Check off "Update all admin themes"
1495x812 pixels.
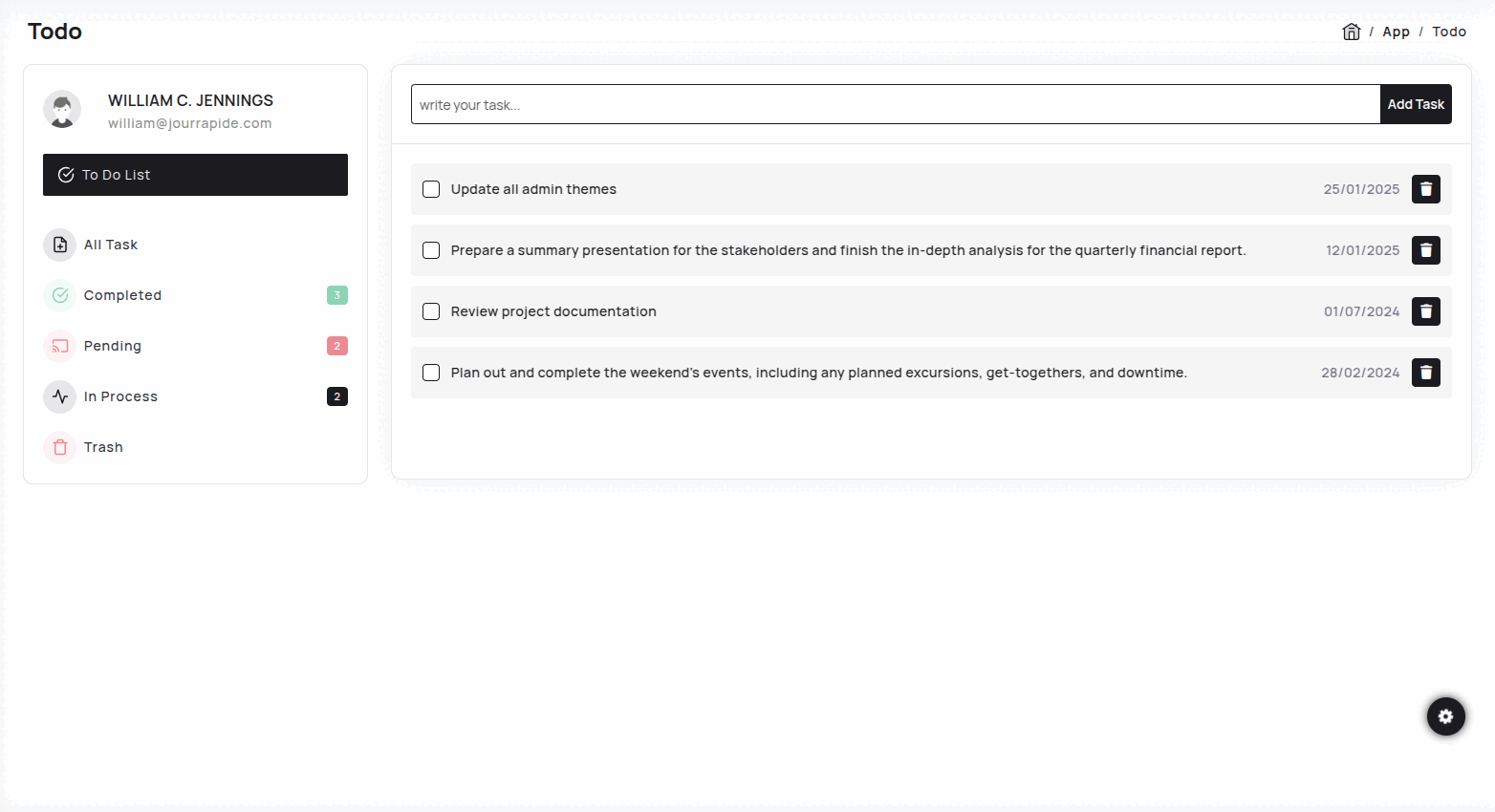[x=431, y=189]
